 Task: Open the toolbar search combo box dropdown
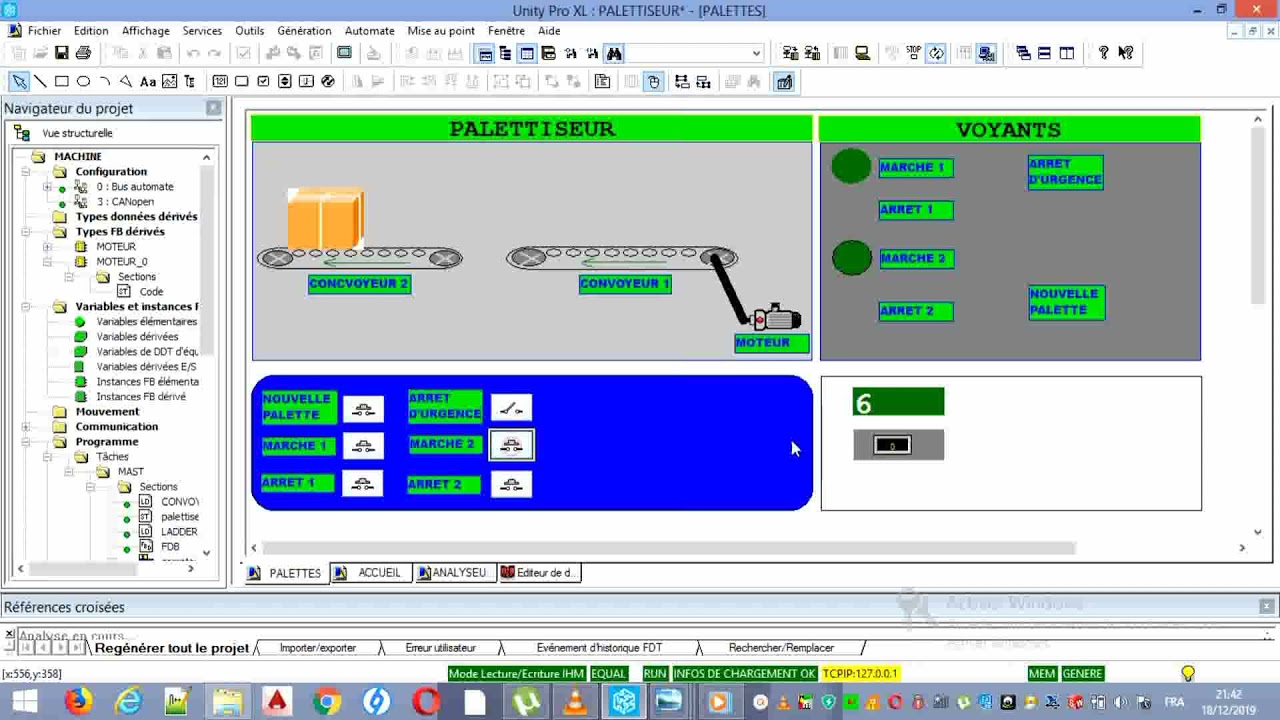(x=756, y=53)
